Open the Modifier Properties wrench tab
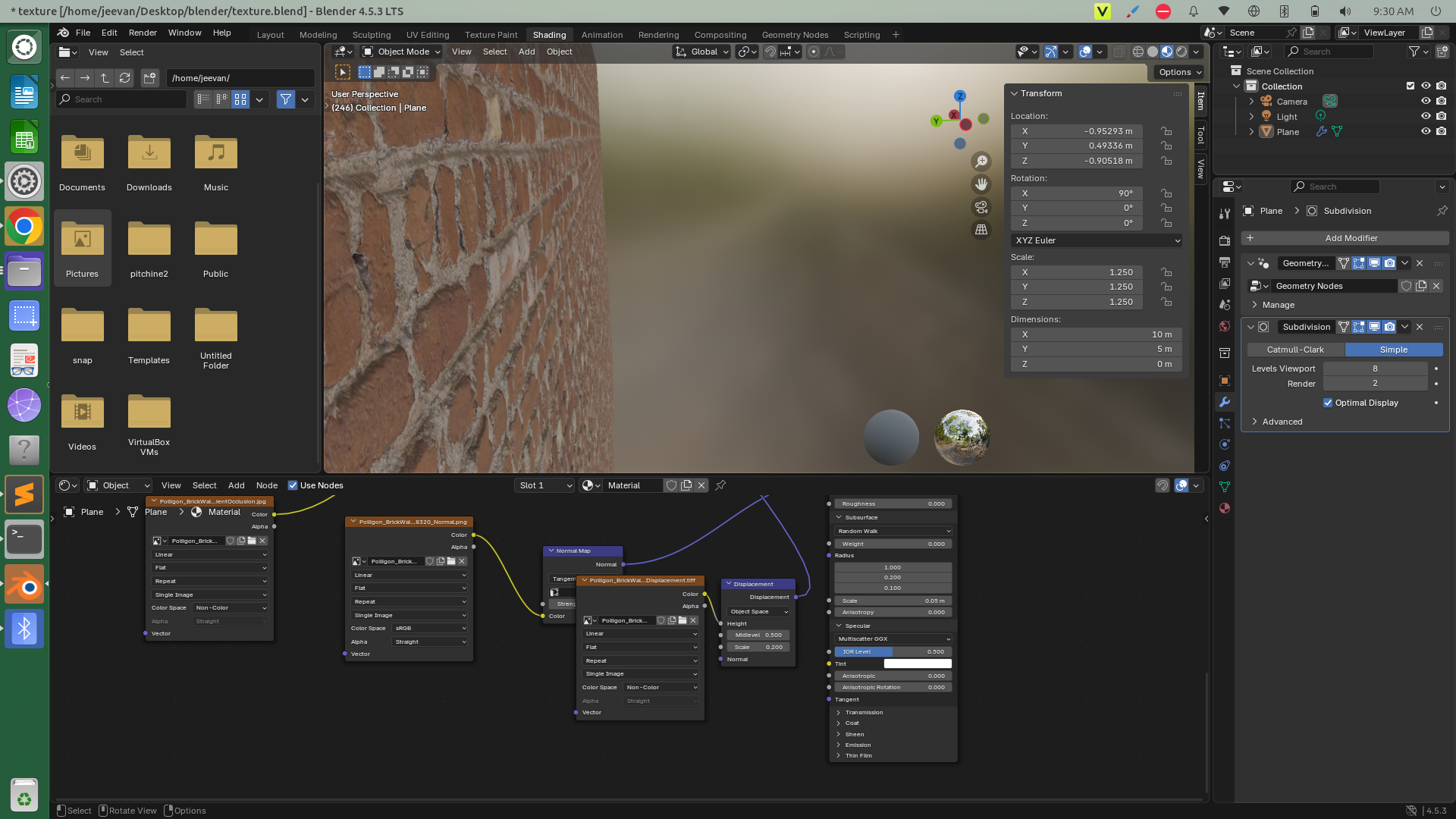 [1225, 403]
